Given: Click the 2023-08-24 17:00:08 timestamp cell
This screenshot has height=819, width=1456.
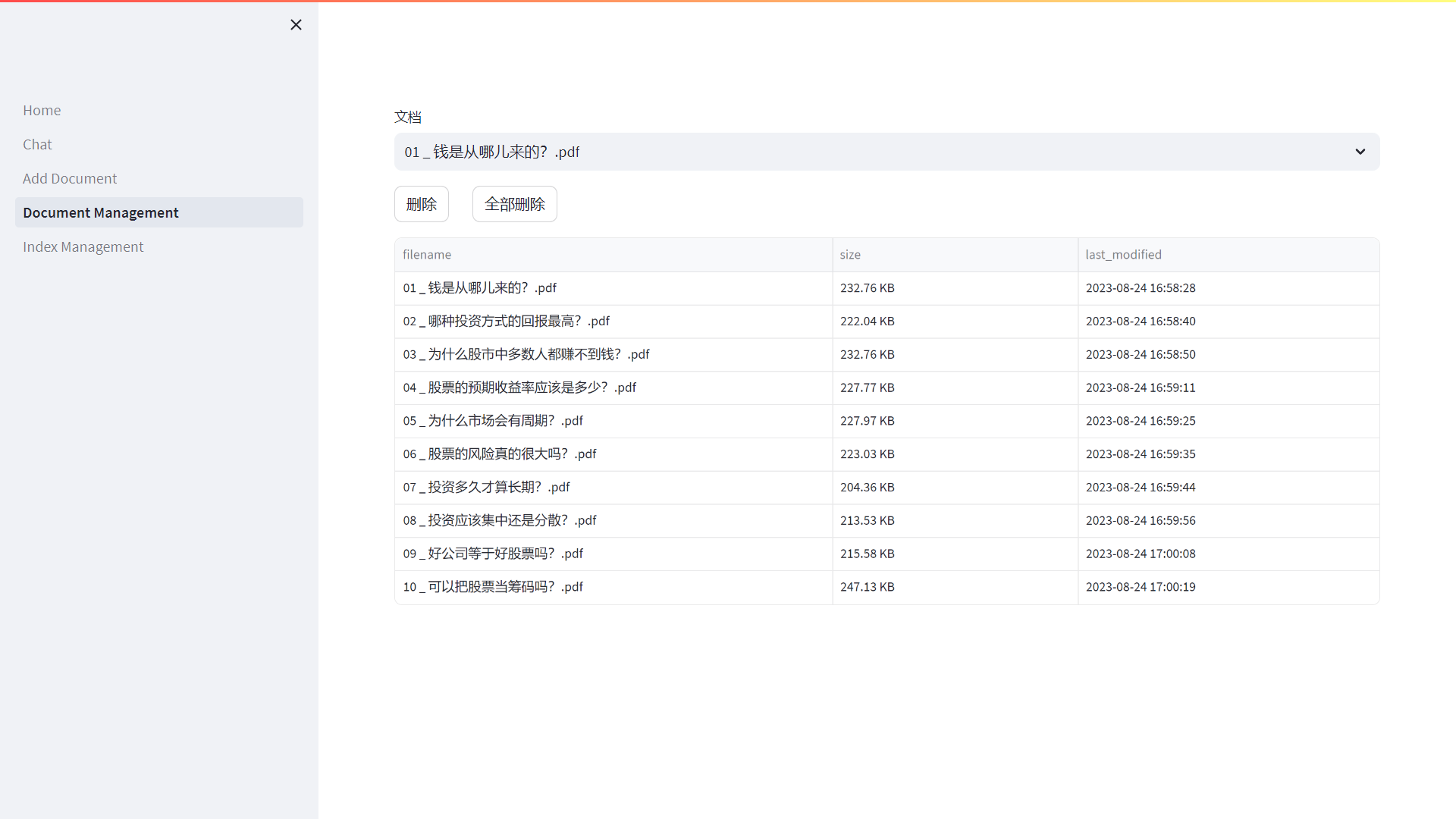Looking at the screenshot, I should 1141,554.
